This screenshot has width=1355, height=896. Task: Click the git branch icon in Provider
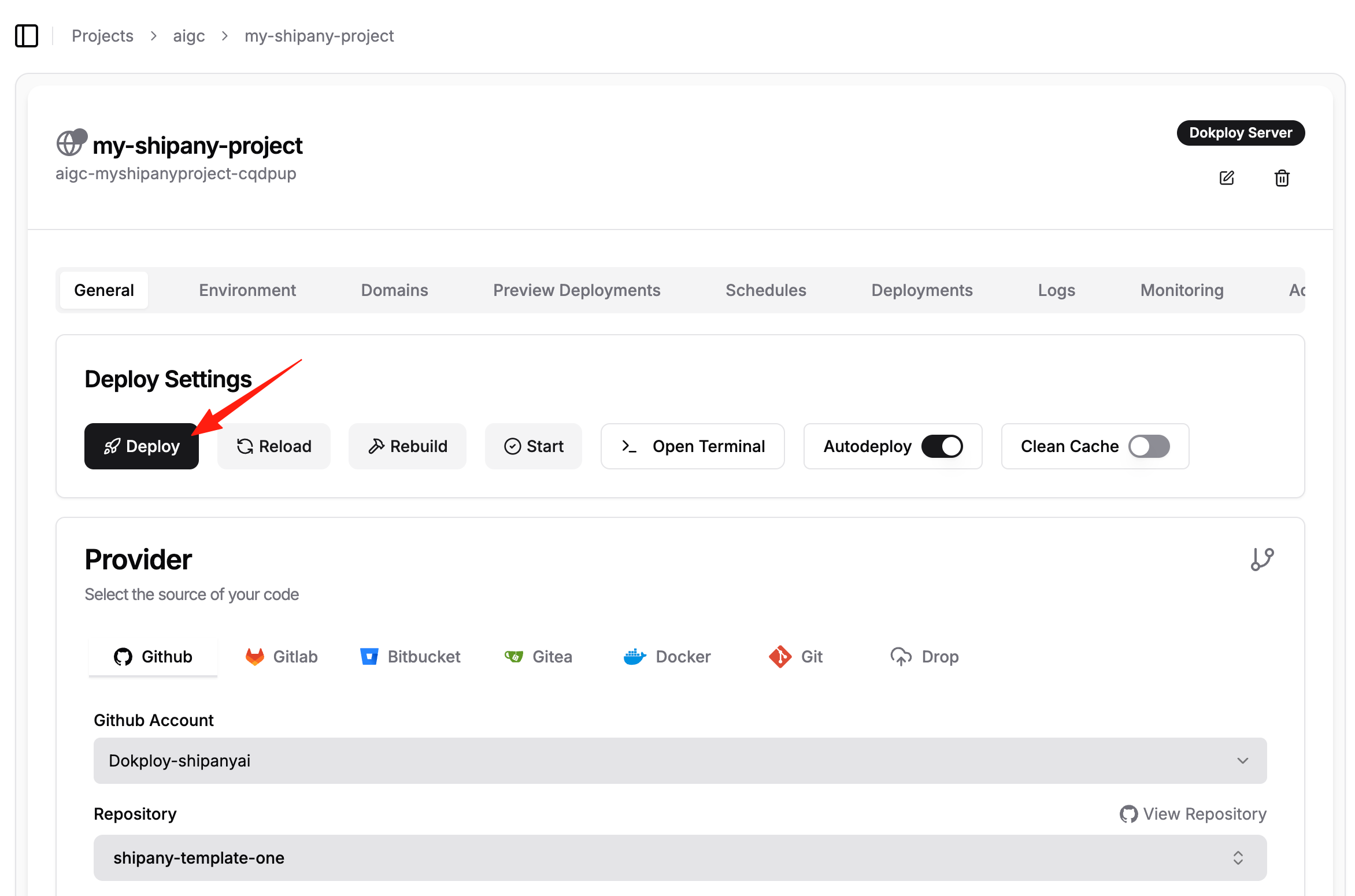(x=1262, y=560)
